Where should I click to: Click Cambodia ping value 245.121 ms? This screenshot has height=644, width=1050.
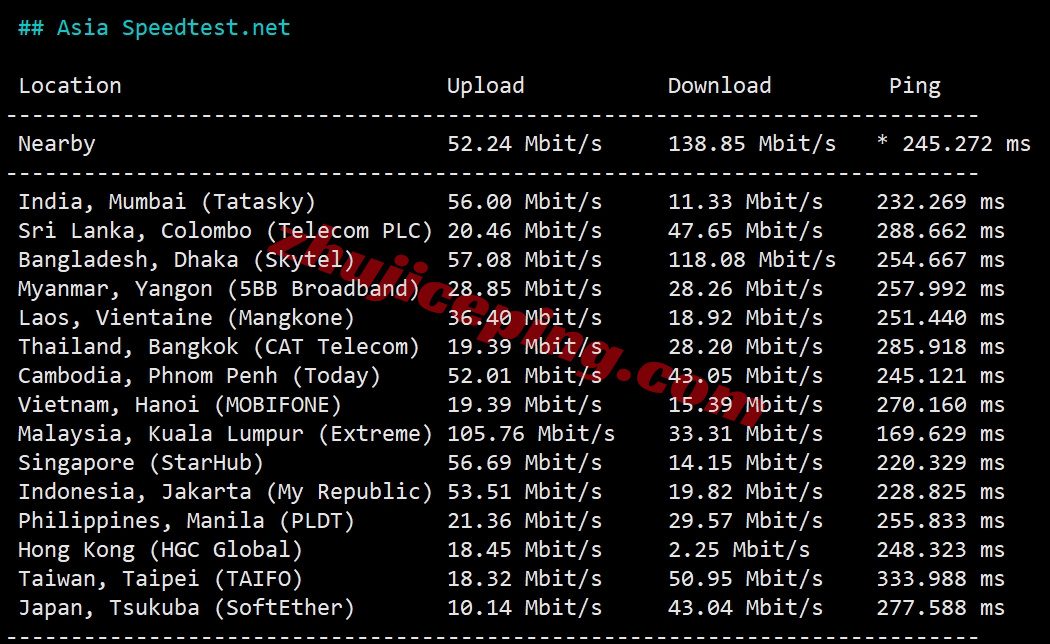coord(941,376)
